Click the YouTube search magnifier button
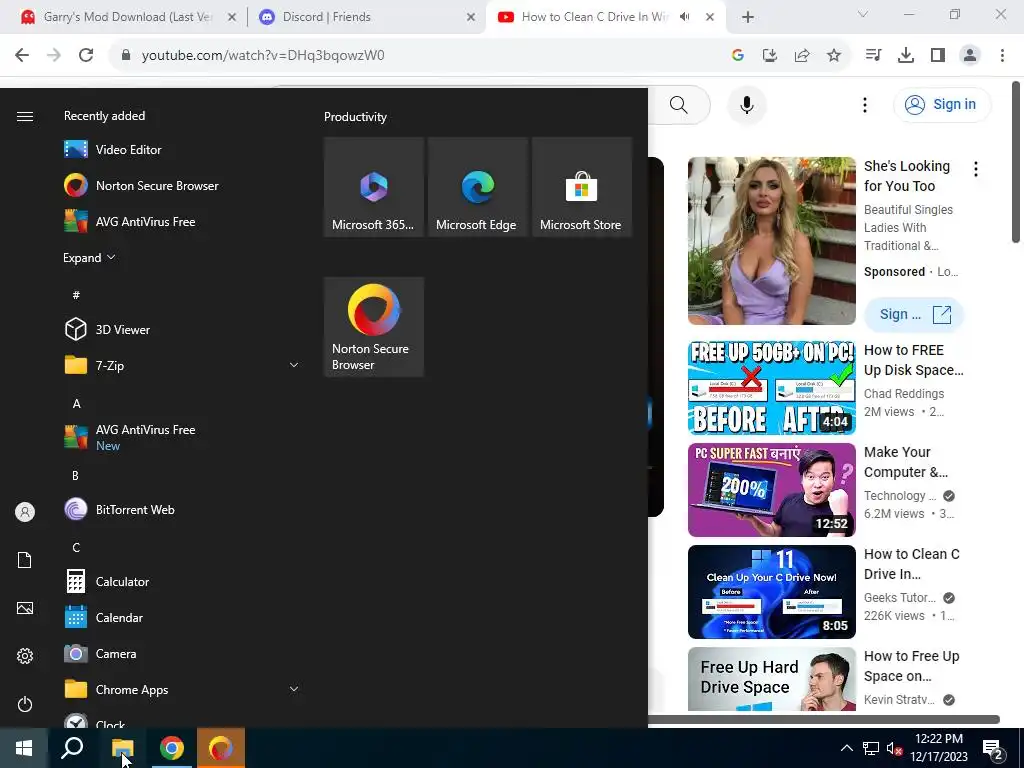1024x768 pixels. [679, 104]
